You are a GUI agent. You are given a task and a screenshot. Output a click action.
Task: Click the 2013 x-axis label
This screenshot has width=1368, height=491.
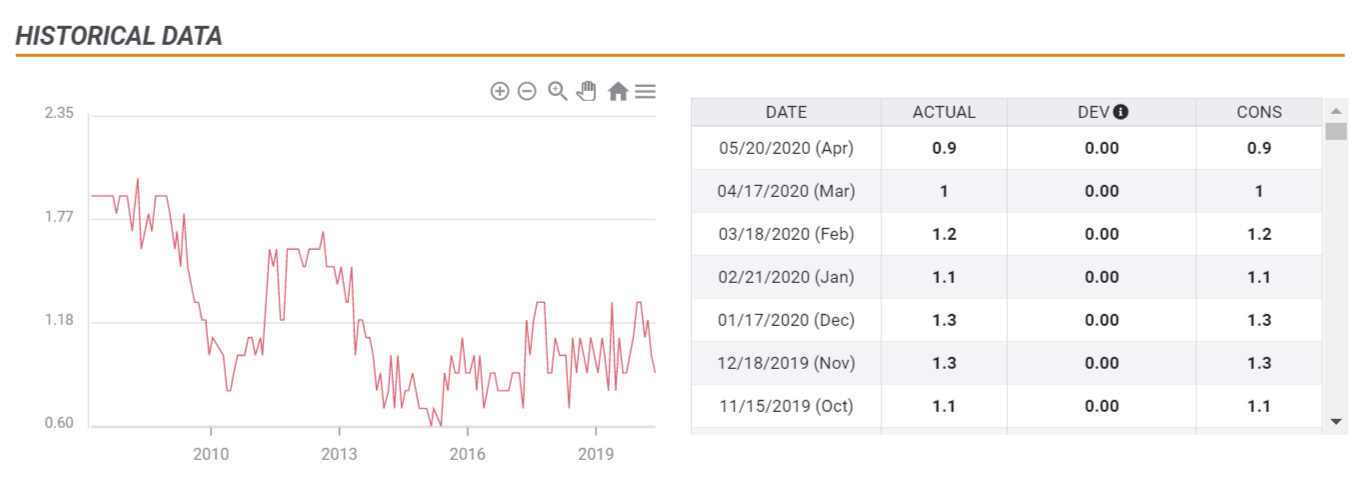(x=339, y=455)
